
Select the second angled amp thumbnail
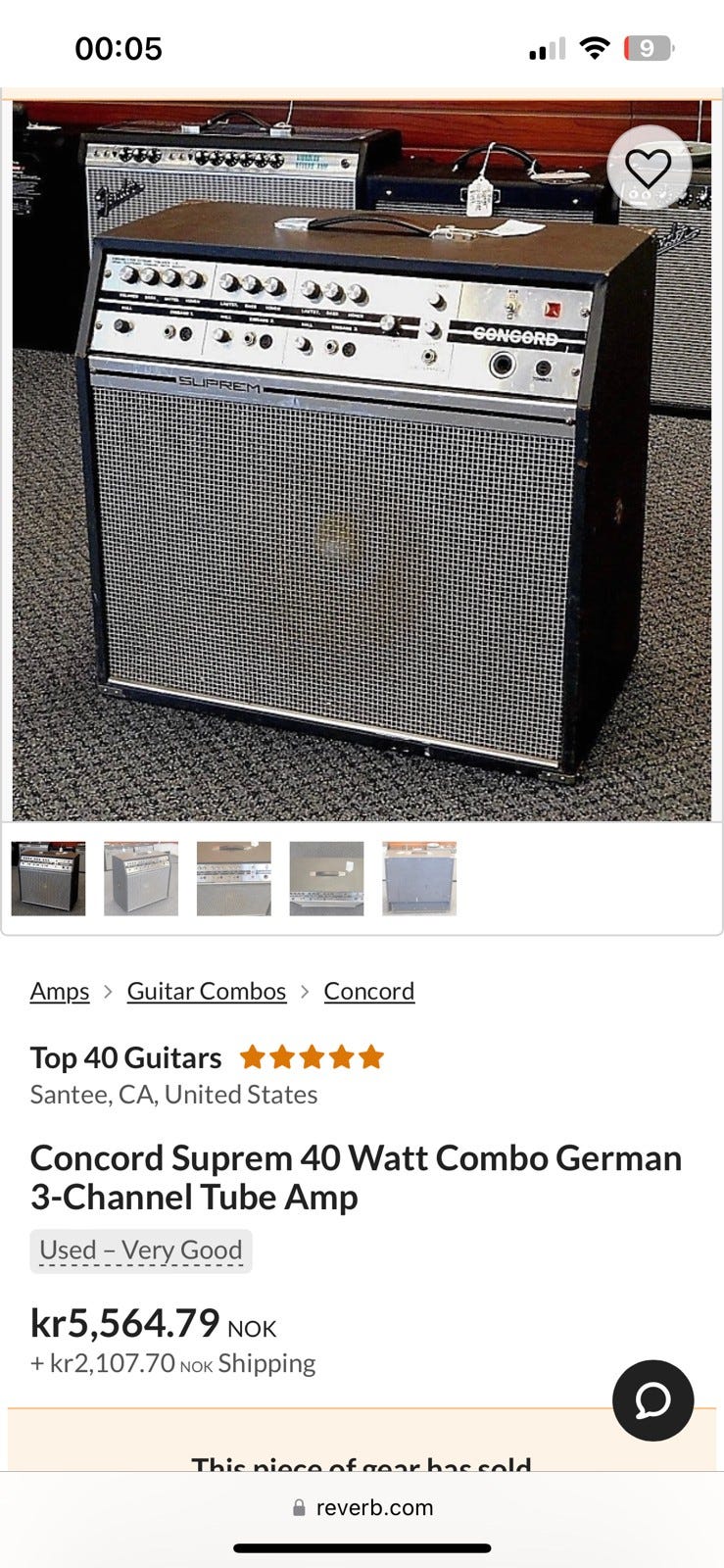(x=141, y=878)
